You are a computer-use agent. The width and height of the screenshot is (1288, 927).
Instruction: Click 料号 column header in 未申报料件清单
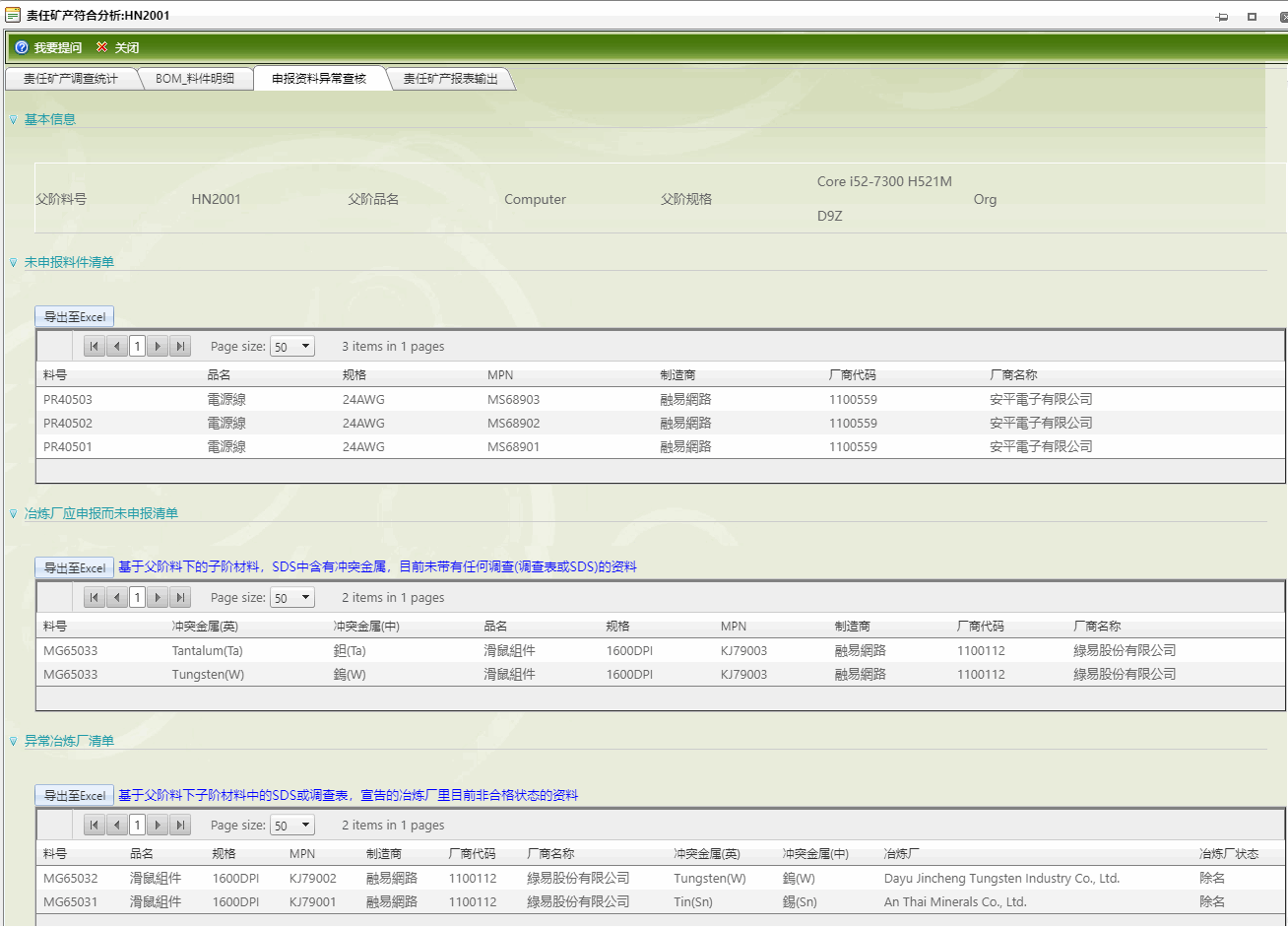point(55,375)
